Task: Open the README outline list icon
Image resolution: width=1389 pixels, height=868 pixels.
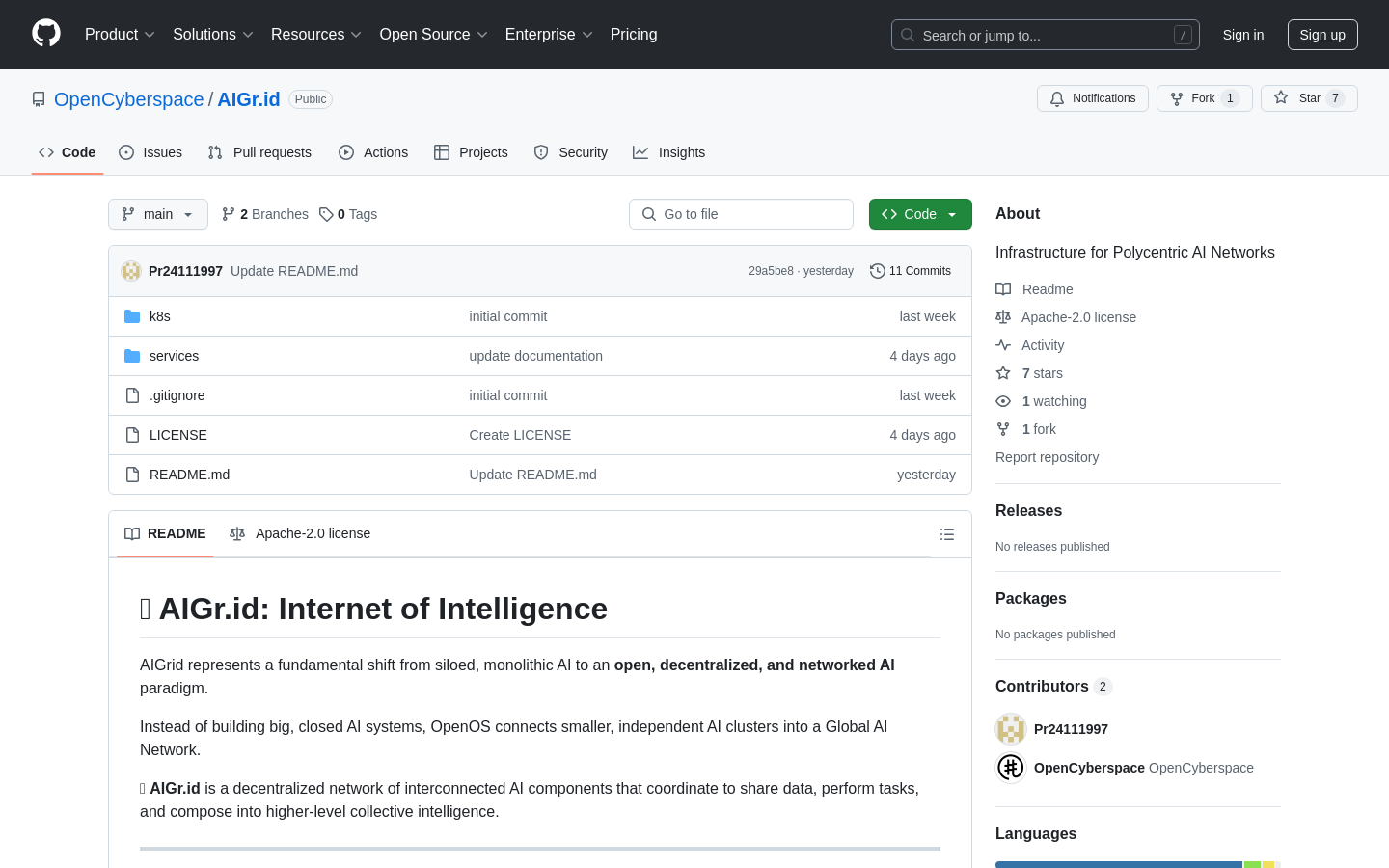Action: pos(947,534)
